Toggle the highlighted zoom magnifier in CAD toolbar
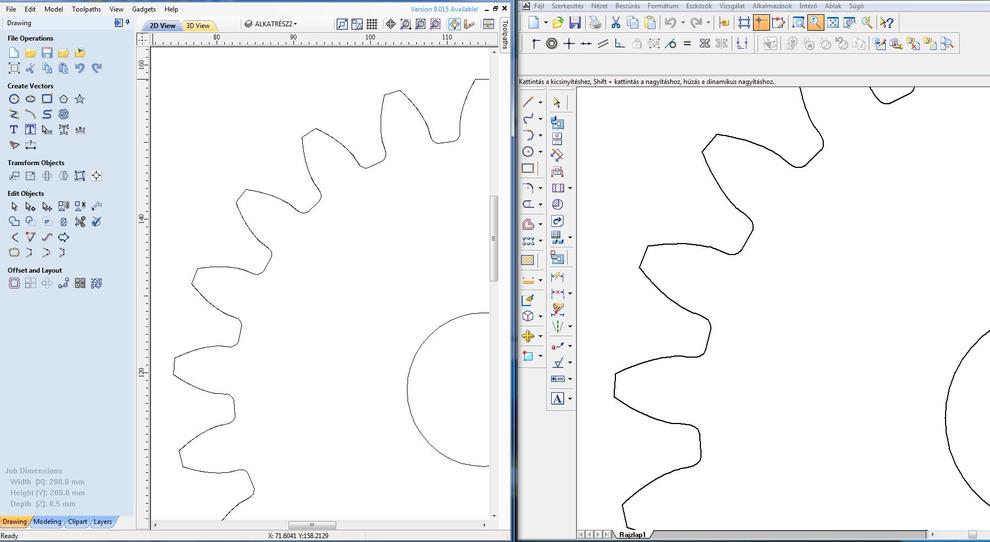Image resolution: width=990 pixels, height=542 pixels. coord(816,23)
